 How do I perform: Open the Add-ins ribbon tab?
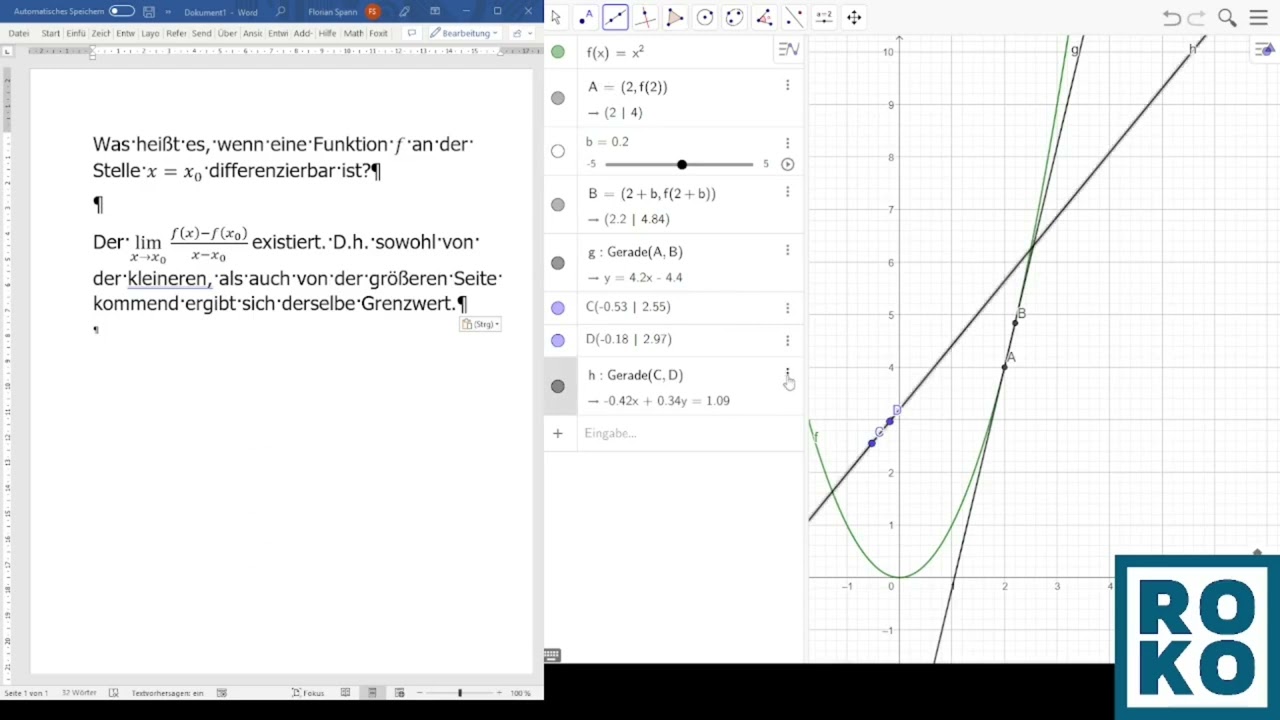[x=303, y=33]
